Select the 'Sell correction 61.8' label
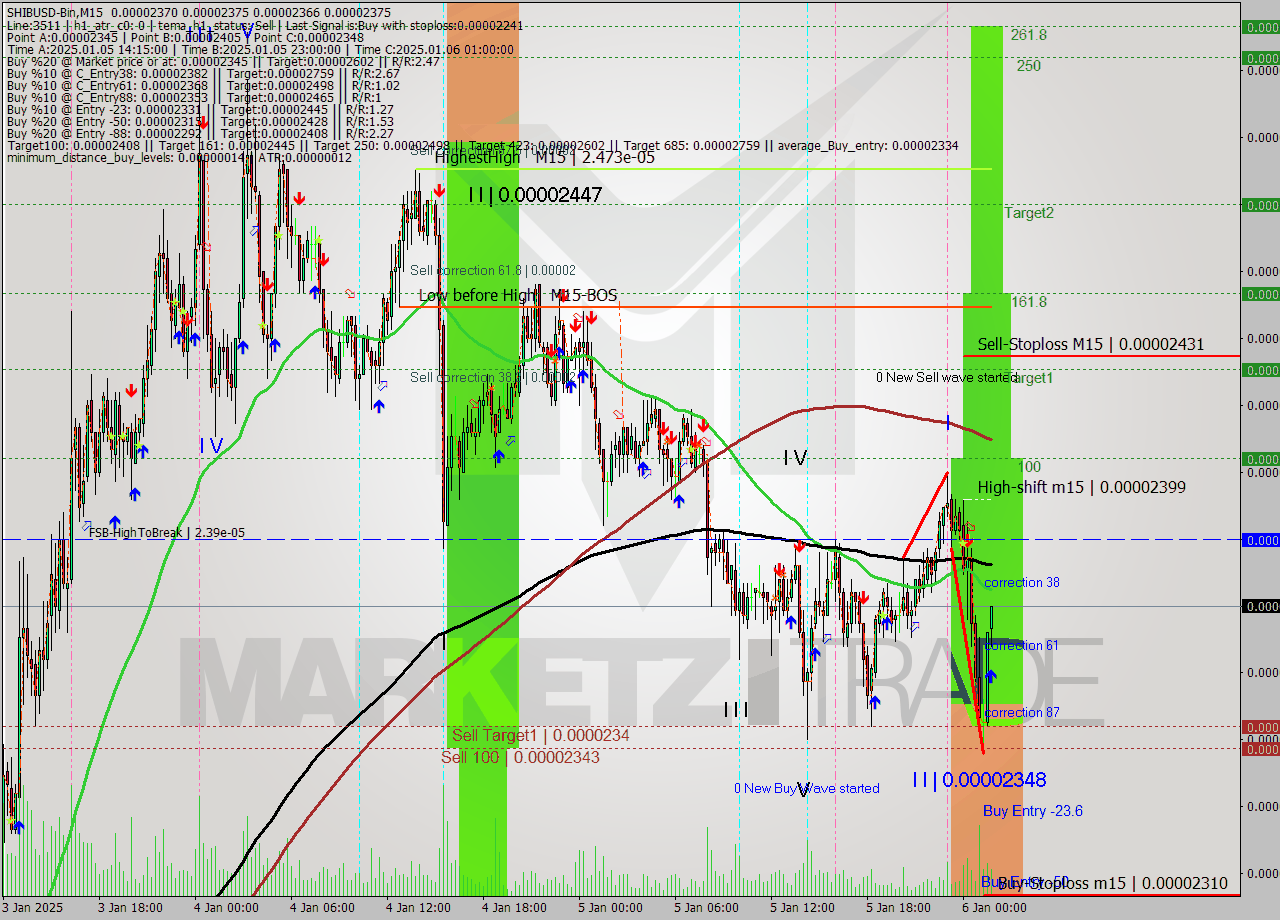The image size is (1280, 920). pyautogui.click(x=492, y=271)
